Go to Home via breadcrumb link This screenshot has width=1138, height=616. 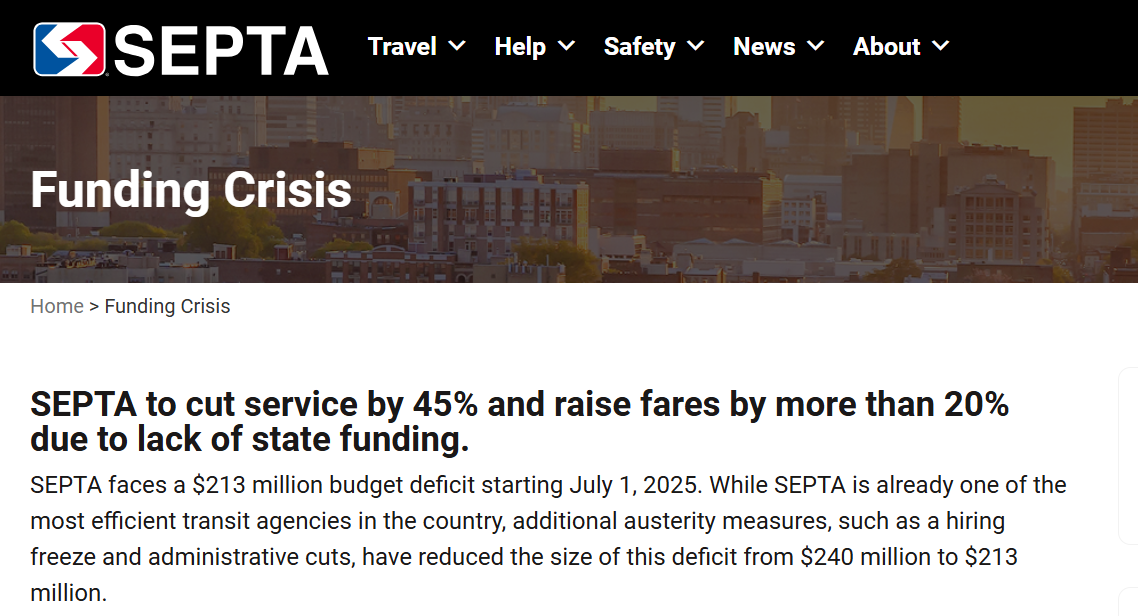[57, 306]
